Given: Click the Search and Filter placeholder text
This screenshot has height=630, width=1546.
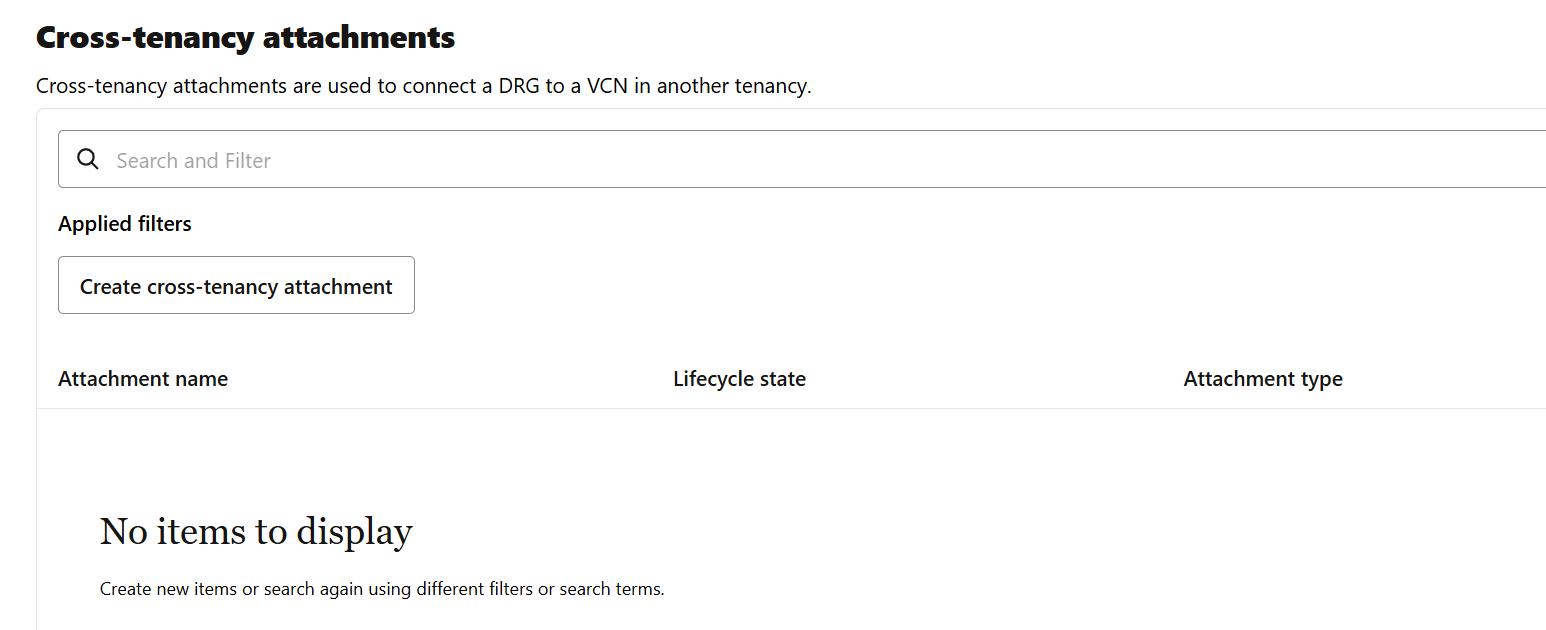Looking at the screenshot, I should [193, 160].
